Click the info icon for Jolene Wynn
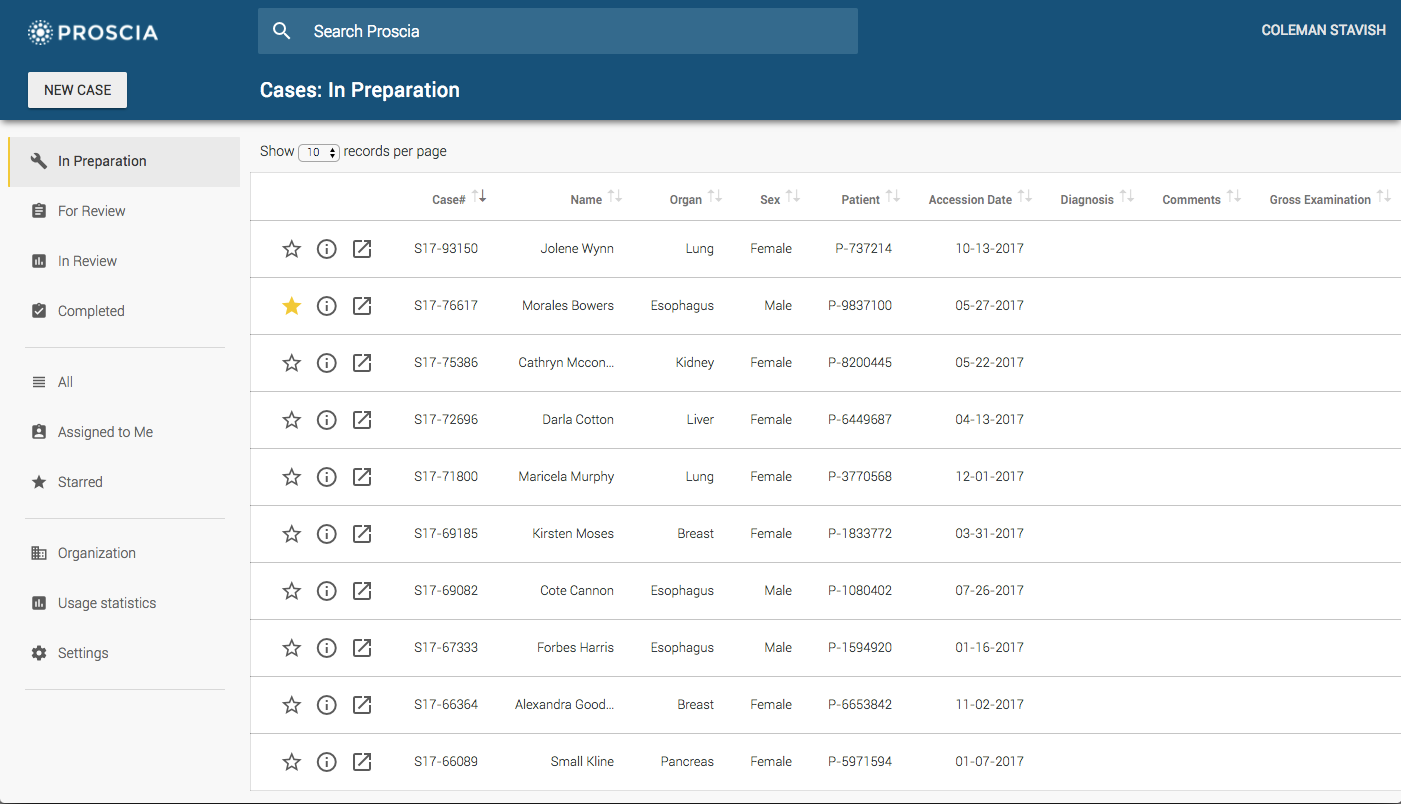 326,249
